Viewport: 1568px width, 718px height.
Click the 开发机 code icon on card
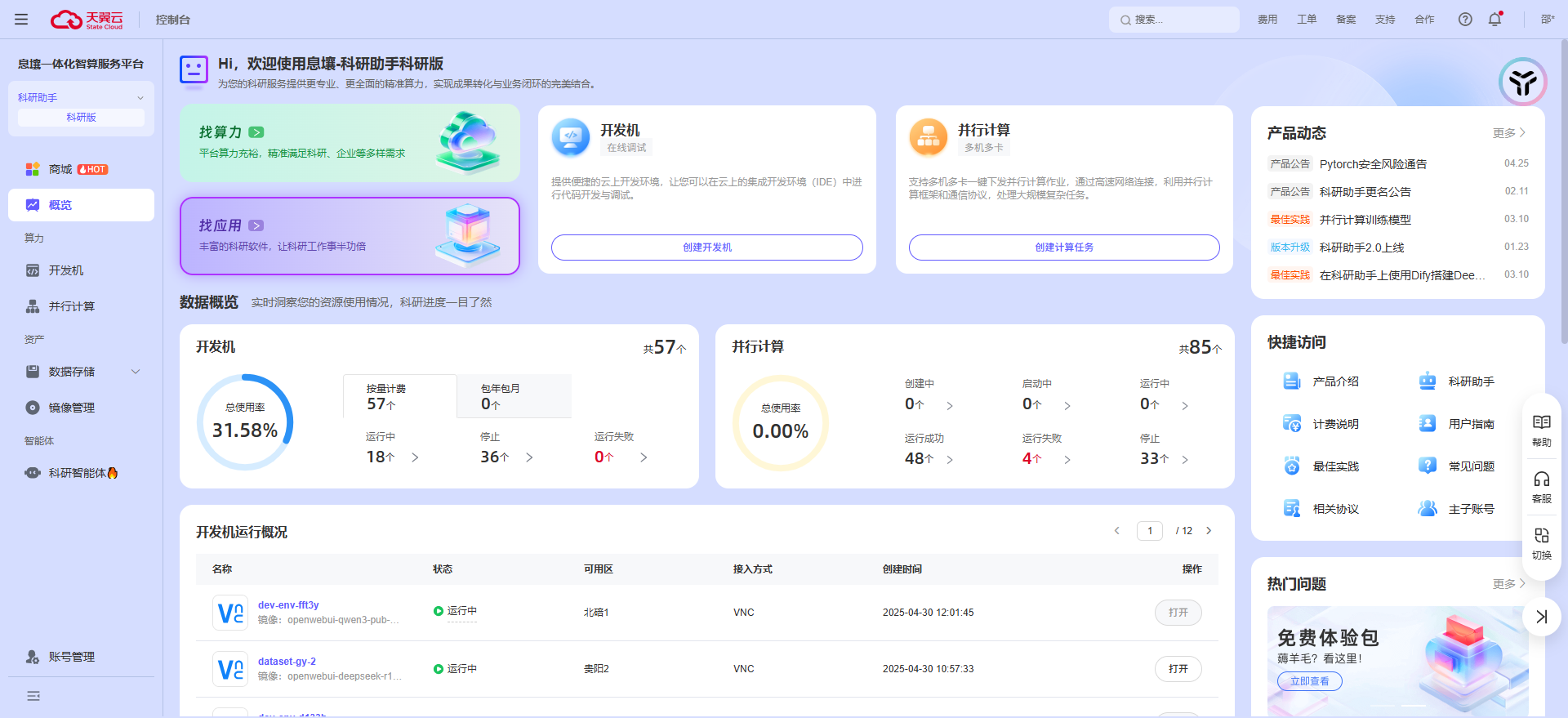click(x=571, y=137)
